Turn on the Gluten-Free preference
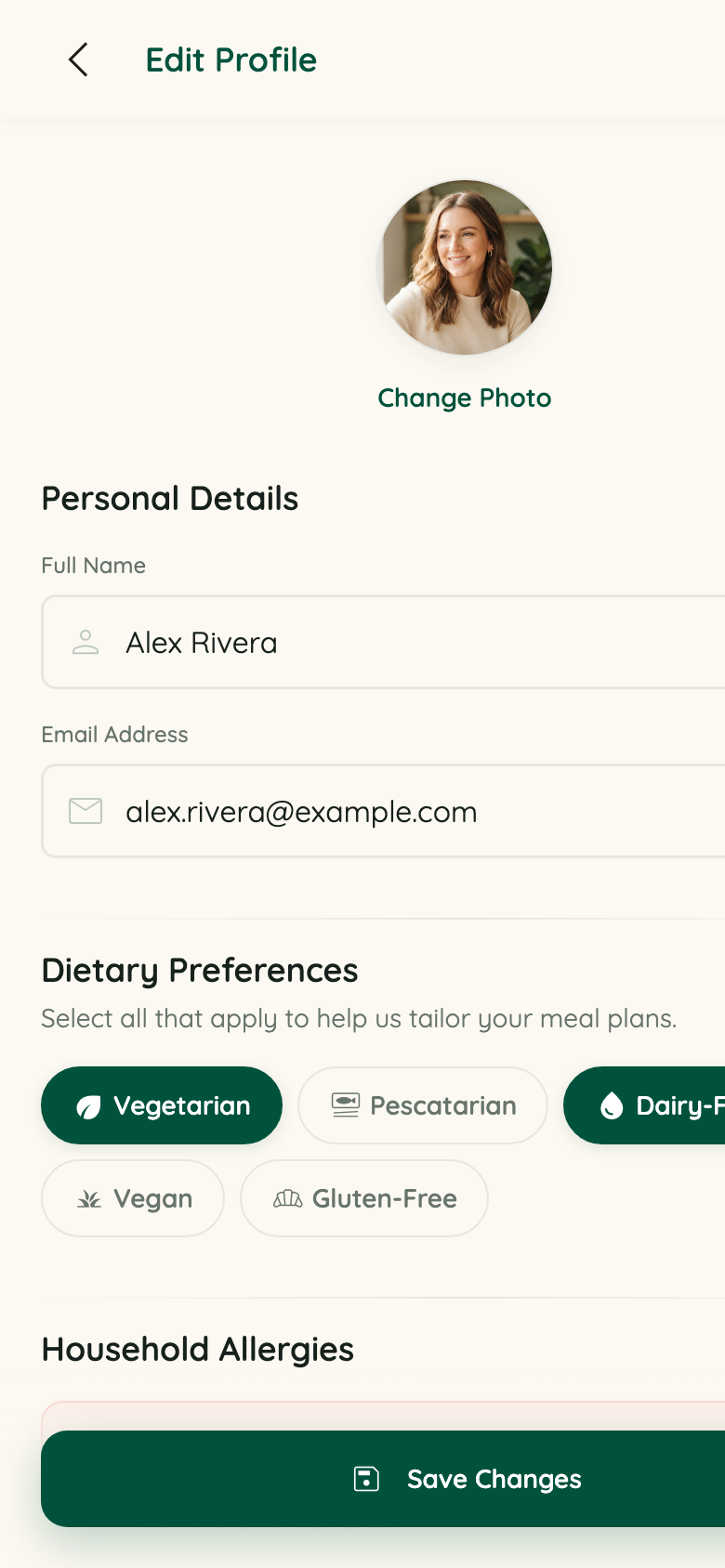This screenshot has width=725, height=1568. click(364, 1198)
